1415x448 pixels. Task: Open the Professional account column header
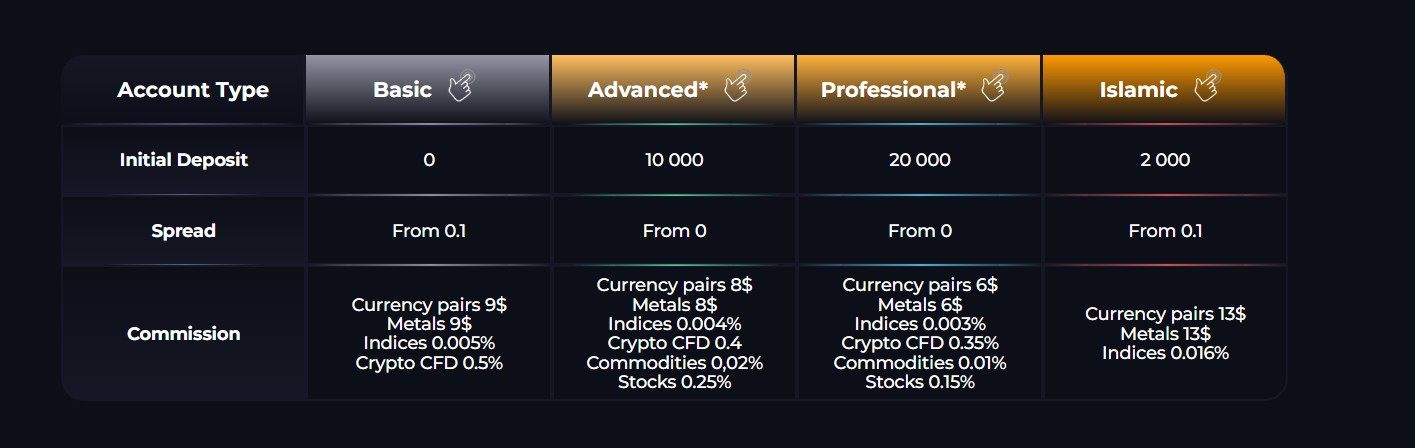pos(893,90)
